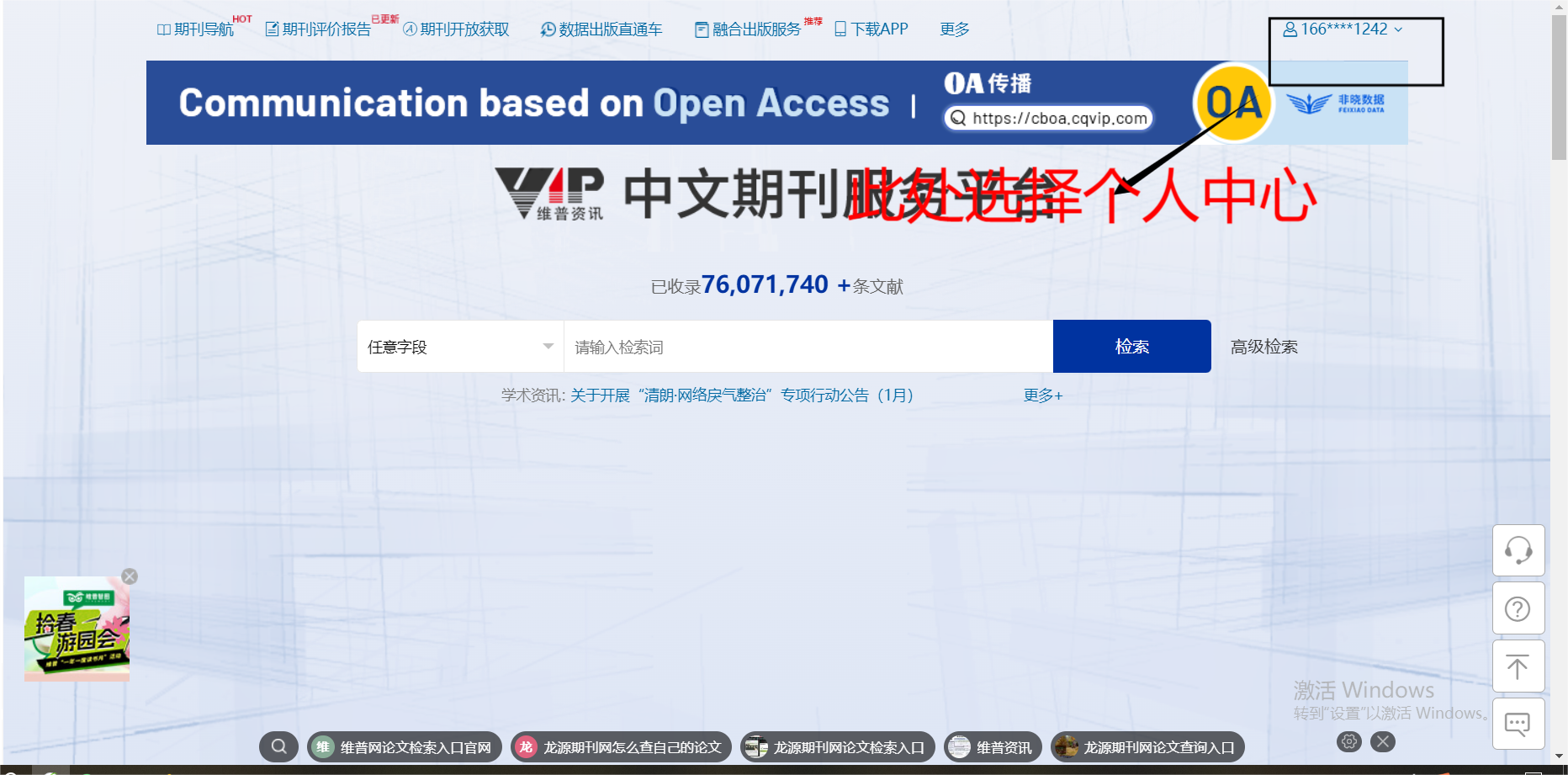Click the settings gear icon near bottom bar
This screenshot has height=775, width=1568.
click(x=1349, y=741)
